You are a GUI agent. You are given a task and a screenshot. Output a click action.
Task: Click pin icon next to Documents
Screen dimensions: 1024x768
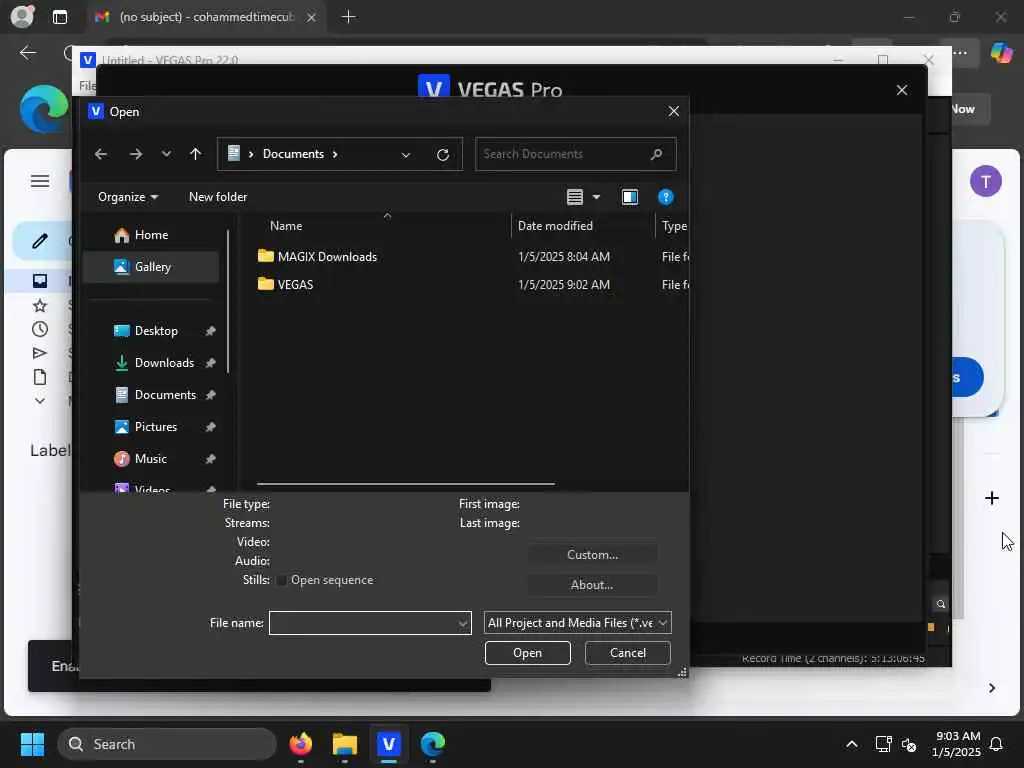[x=210, y=395]
